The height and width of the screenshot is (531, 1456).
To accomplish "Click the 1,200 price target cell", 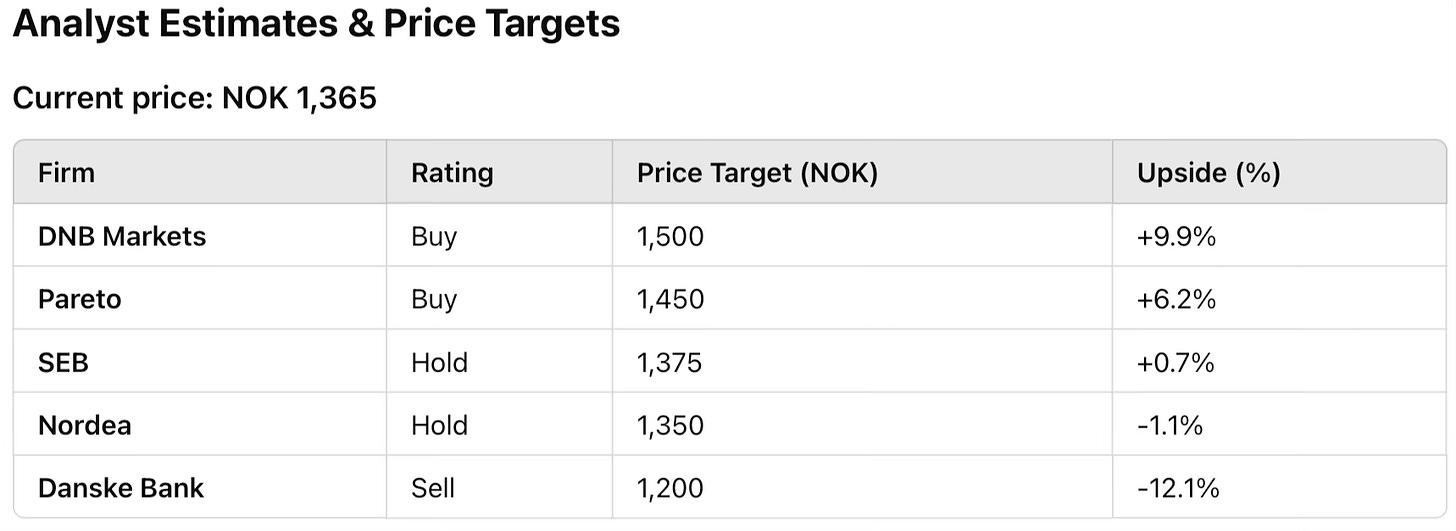I will (x=670, y=488).
